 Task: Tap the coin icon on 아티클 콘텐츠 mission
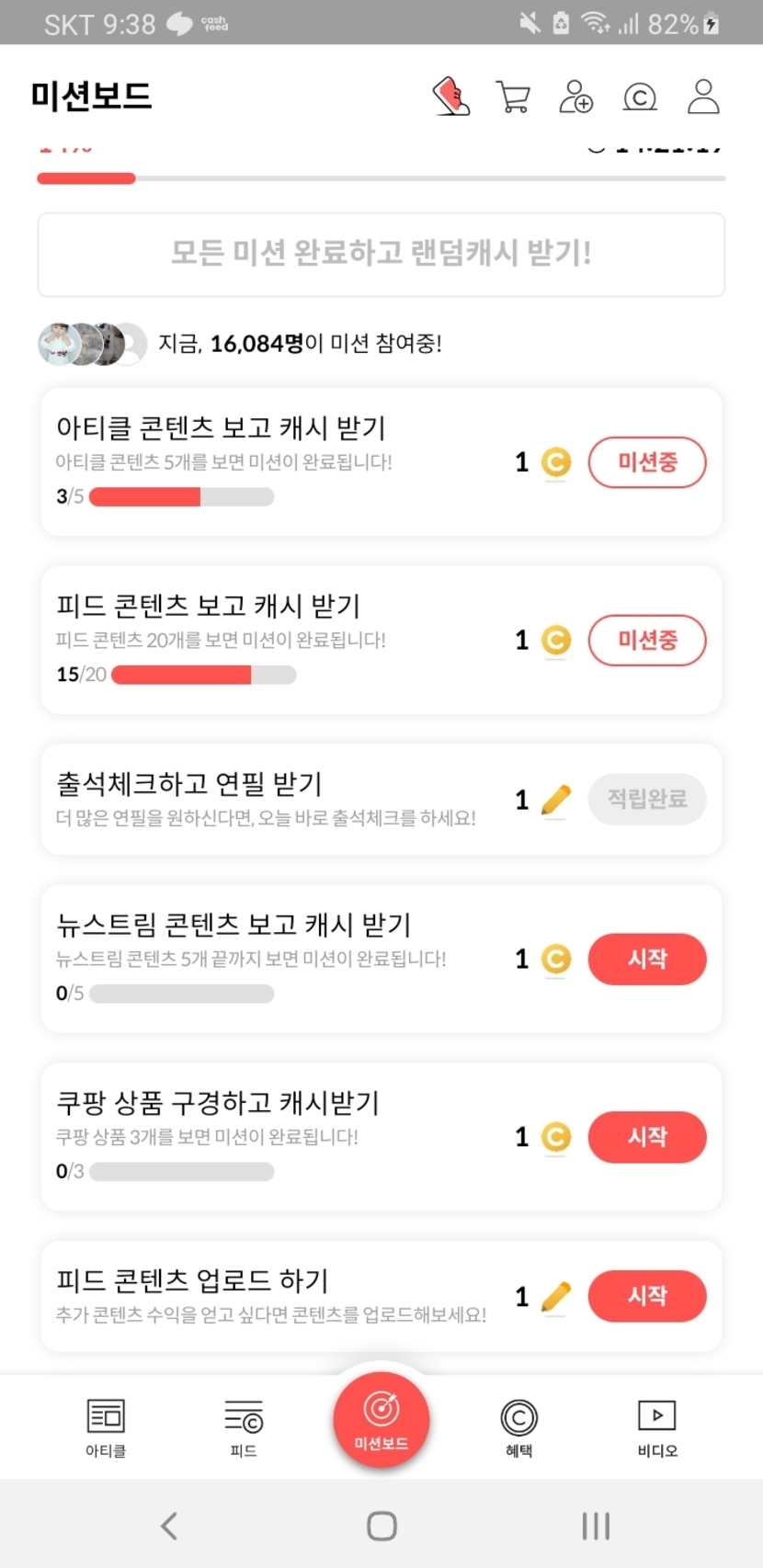point(555,462)
